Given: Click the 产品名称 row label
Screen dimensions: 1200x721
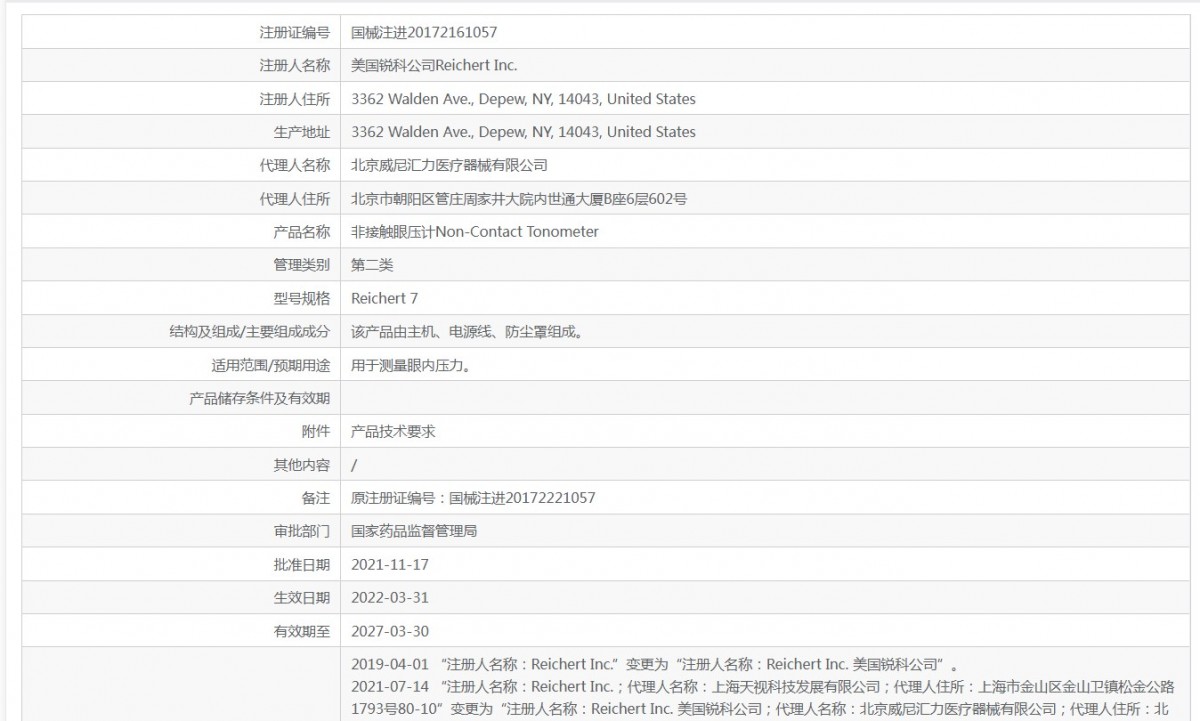Looking at the screenshot, I should (x=301, y=232).
